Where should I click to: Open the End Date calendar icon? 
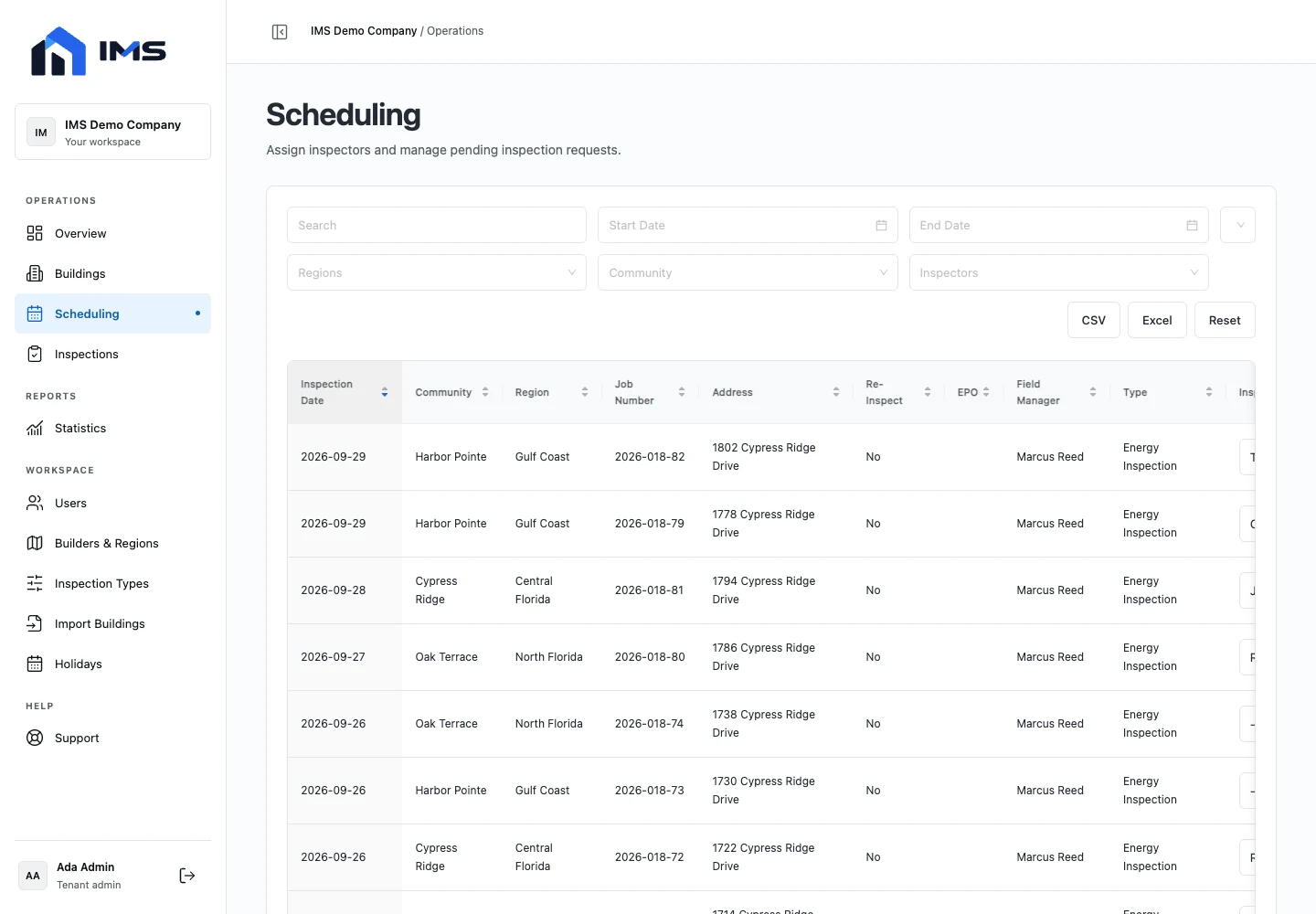1192,226
